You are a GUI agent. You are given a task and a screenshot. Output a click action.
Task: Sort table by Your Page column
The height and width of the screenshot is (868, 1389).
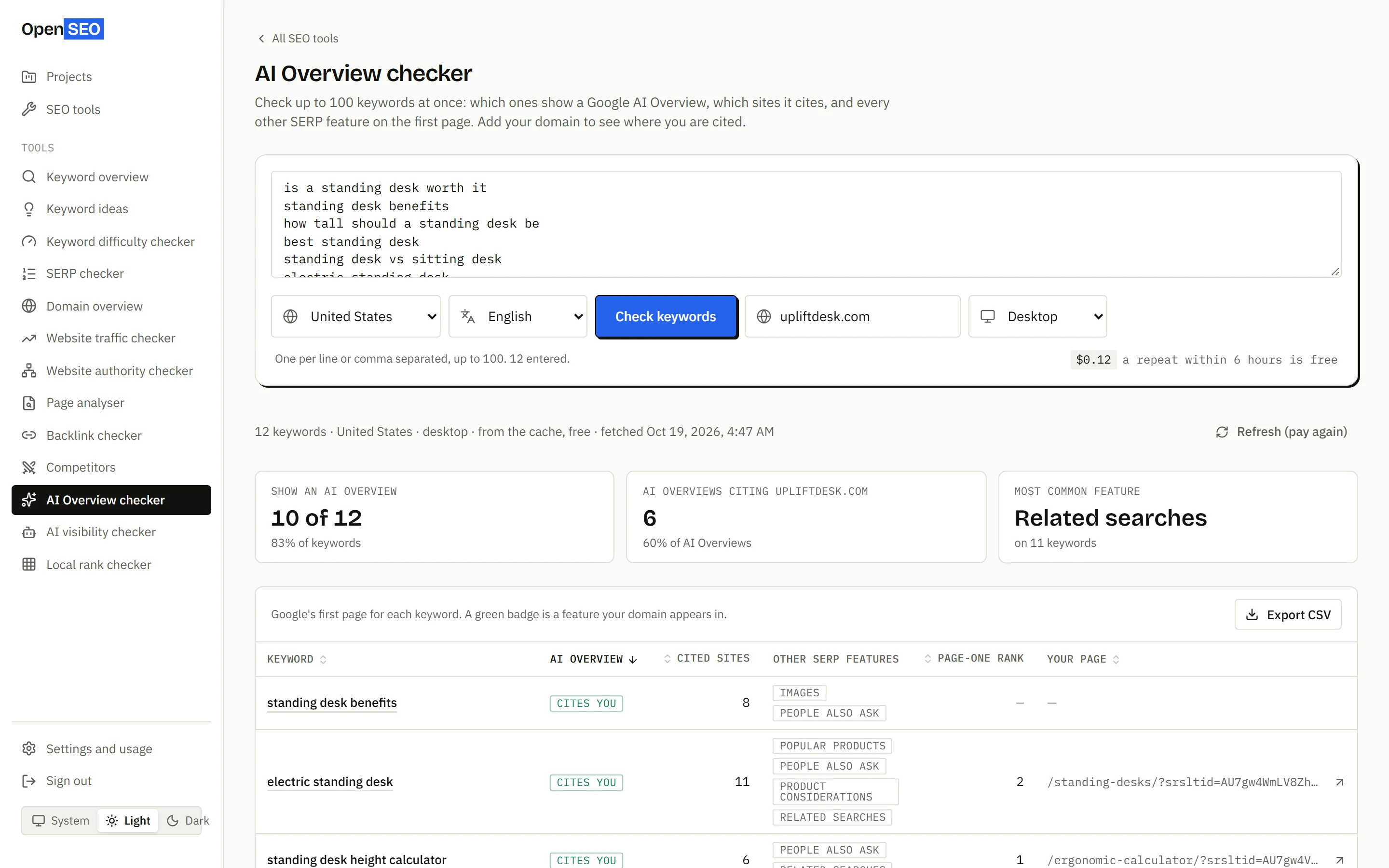(1083, 659)
